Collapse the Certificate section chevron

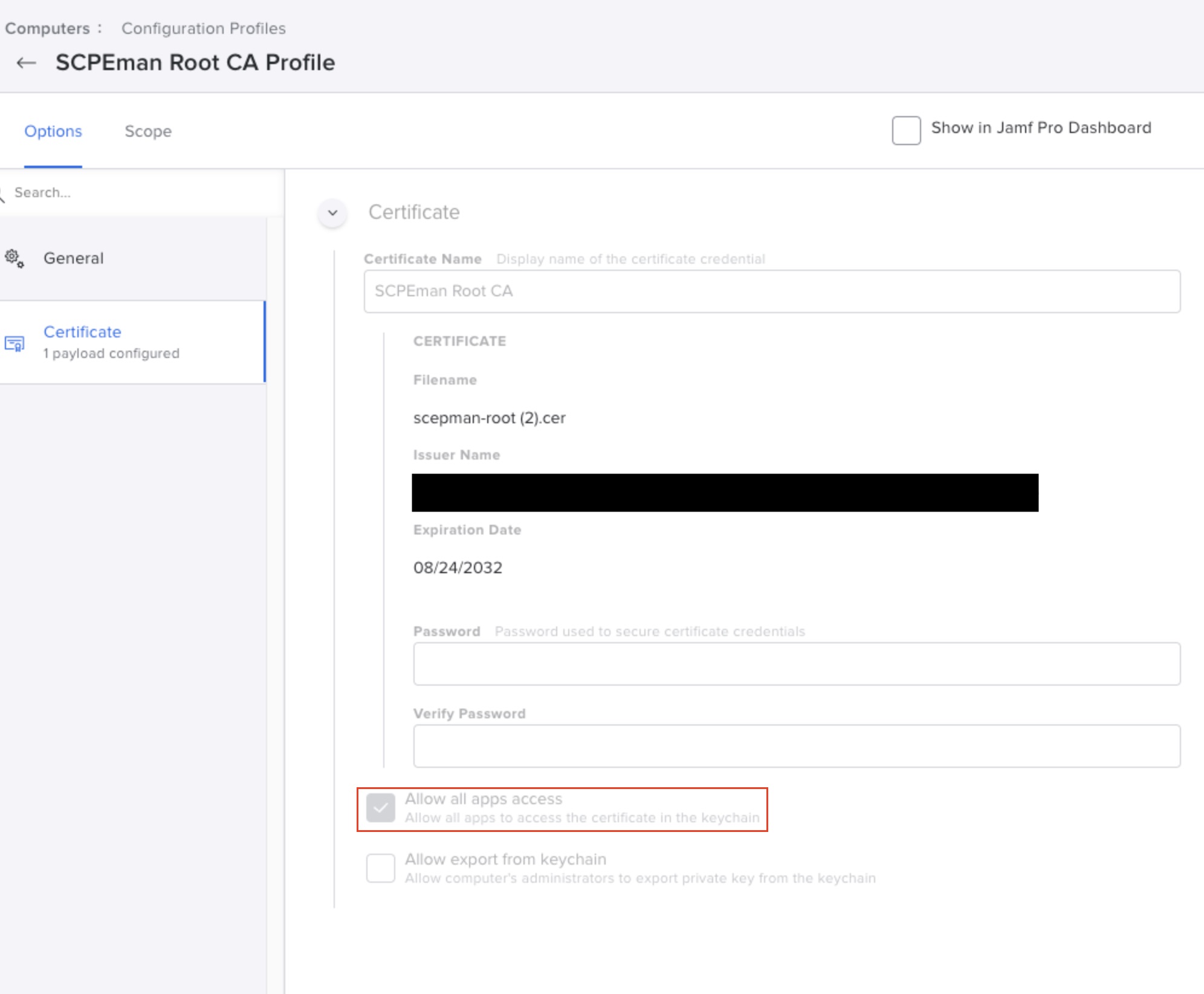[x=332, y=213]
